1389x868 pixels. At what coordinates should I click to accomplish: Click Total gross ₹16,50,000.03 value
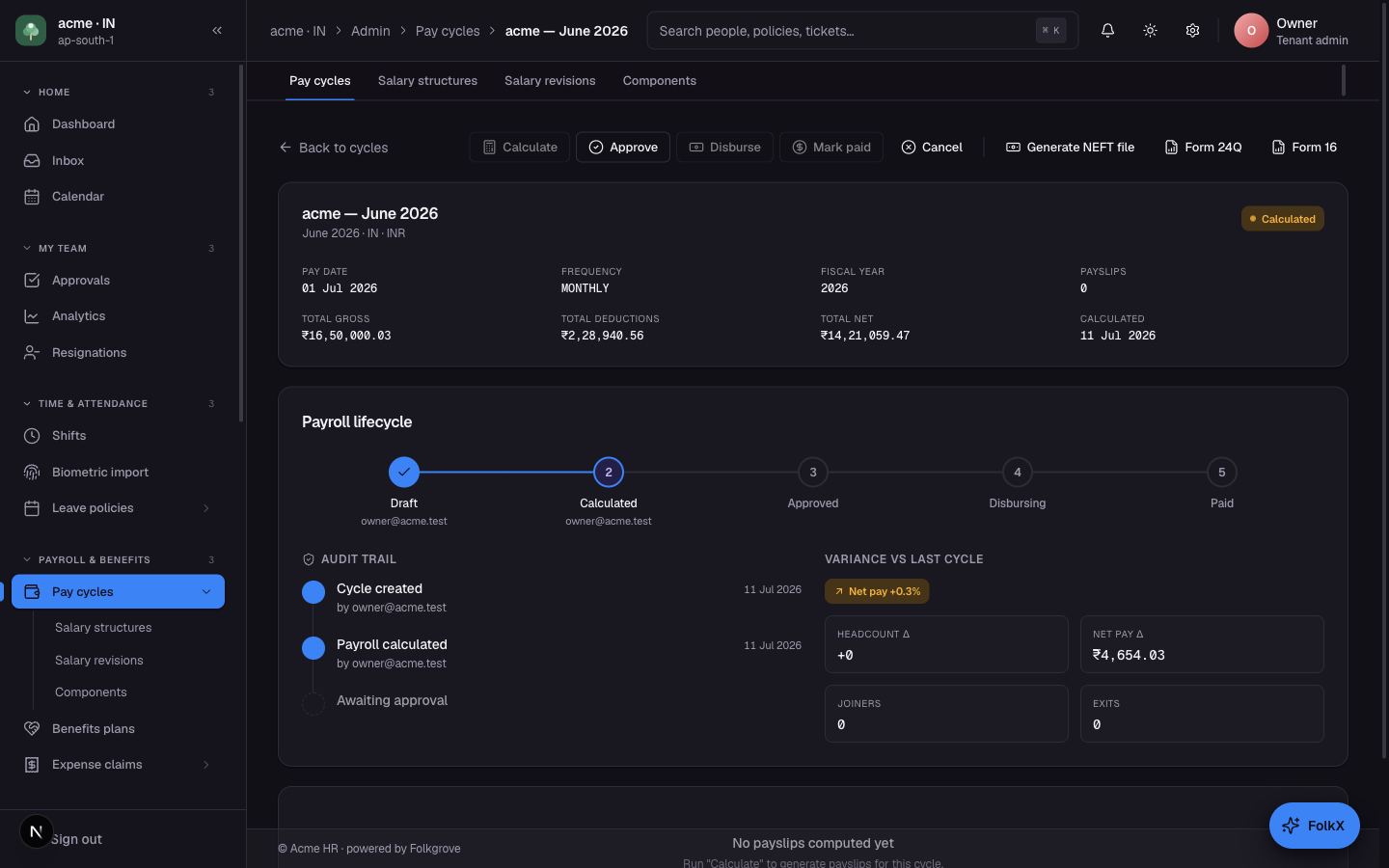pos(346,336)
